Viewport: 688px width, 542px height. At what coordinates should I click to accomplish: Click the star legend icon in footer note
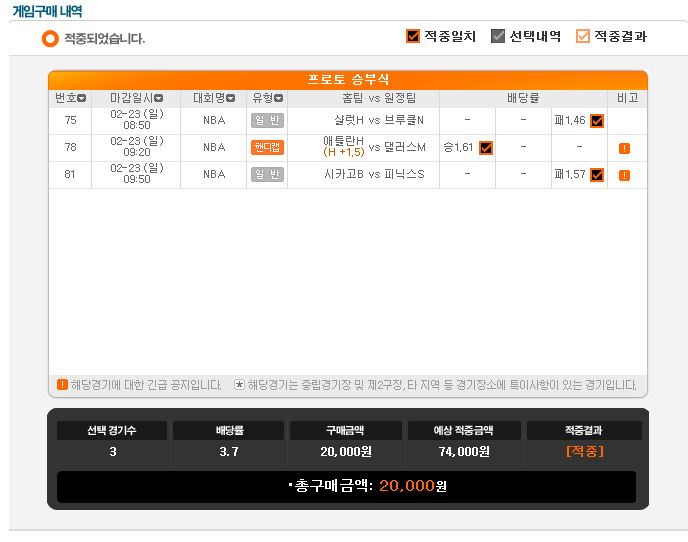239,385
